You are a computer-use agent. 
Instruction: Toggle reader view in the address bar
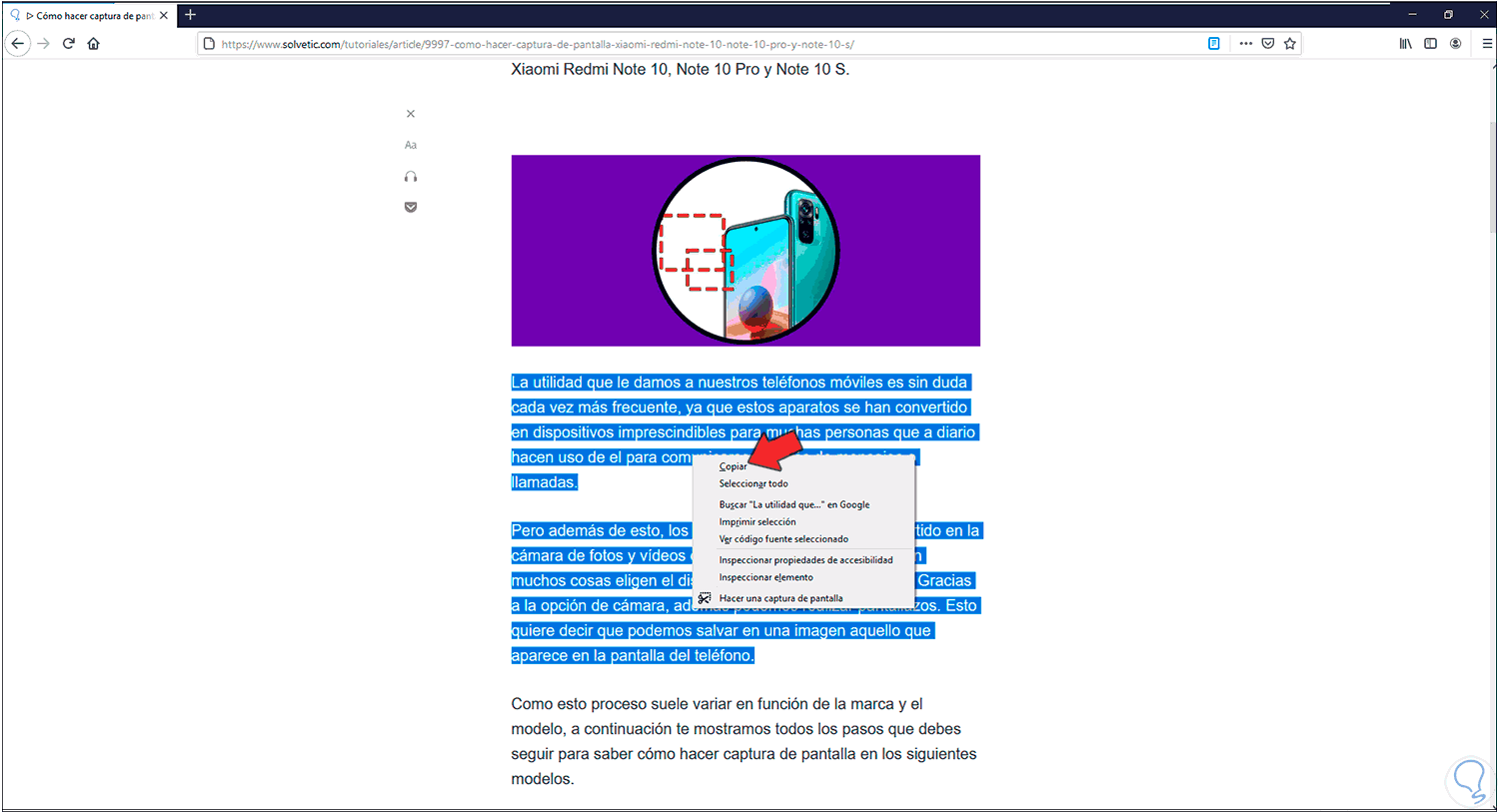(x=1214, y=44)
